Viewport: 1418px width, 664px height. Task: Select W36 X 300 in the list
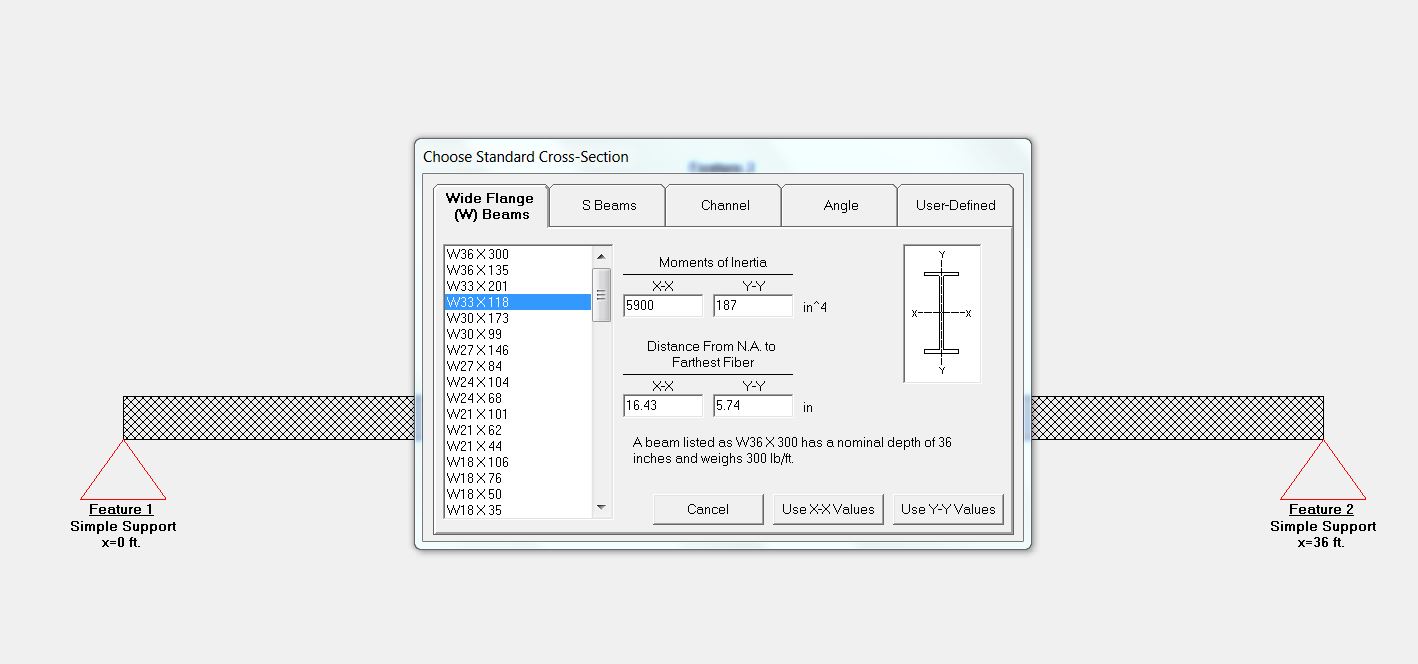tap(478, 254)
